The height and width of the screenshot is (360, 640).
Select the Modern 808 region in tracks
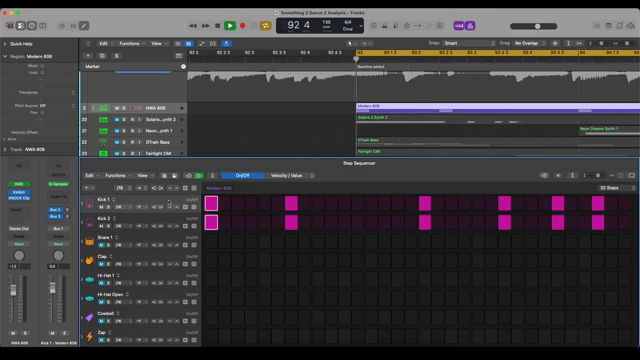498,108
